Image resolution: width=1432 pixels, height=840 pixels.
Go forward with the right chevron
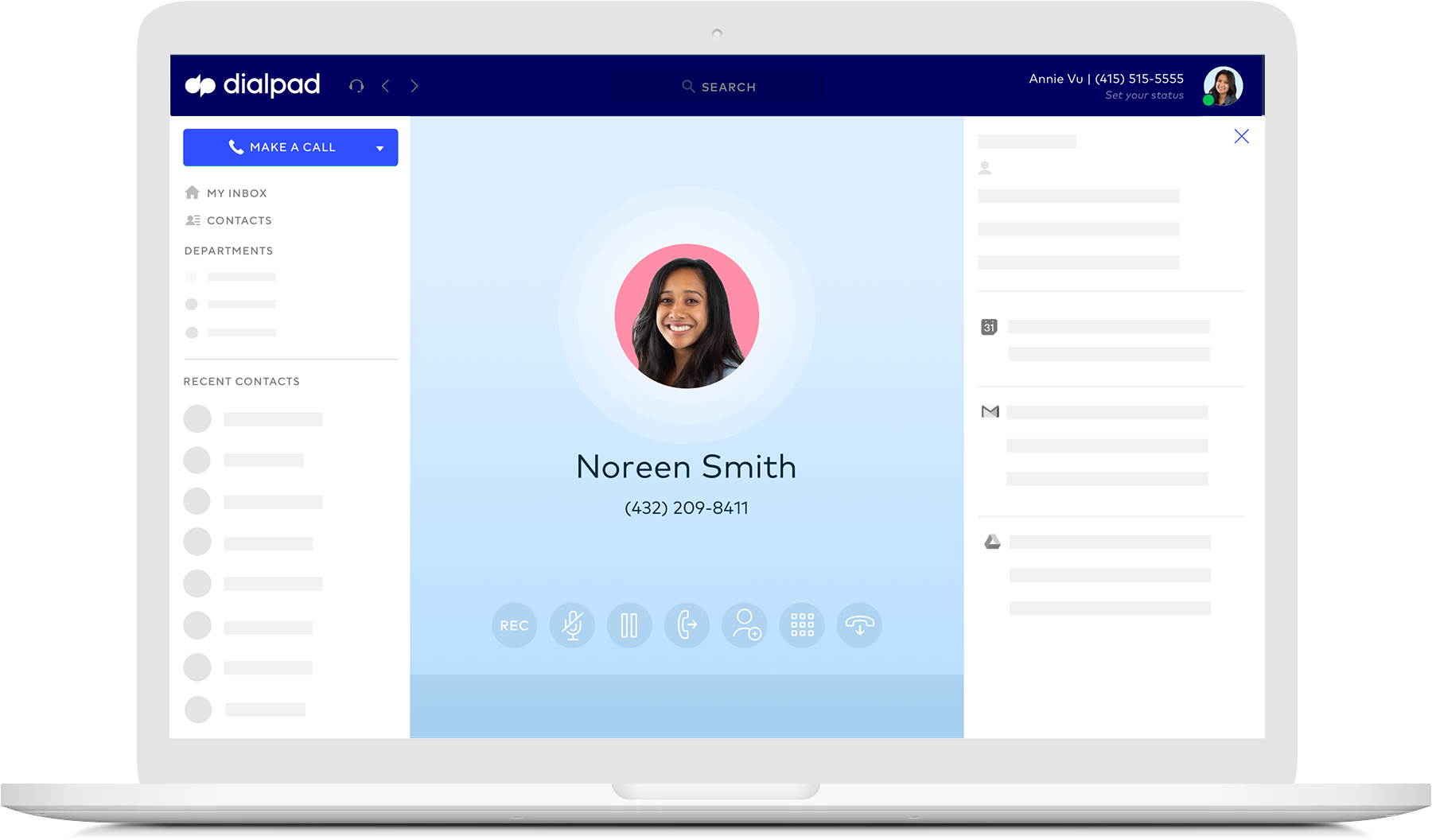pos(414,86)
